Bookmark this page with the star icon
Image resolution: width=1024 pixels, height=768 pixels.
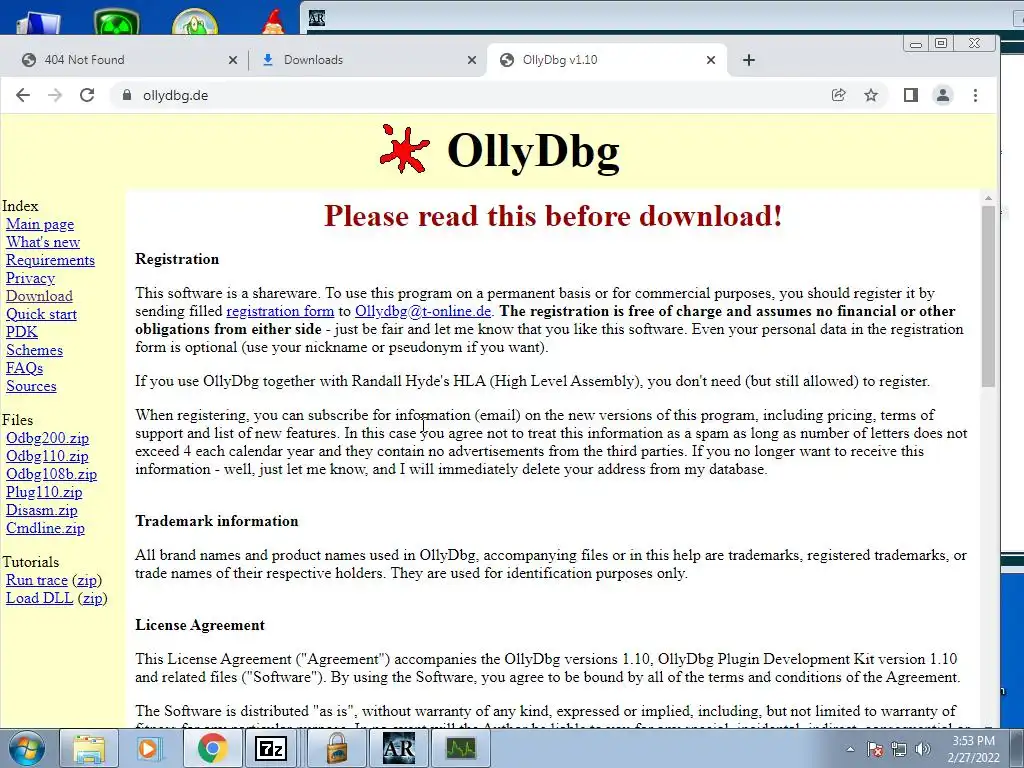(871, 95)
